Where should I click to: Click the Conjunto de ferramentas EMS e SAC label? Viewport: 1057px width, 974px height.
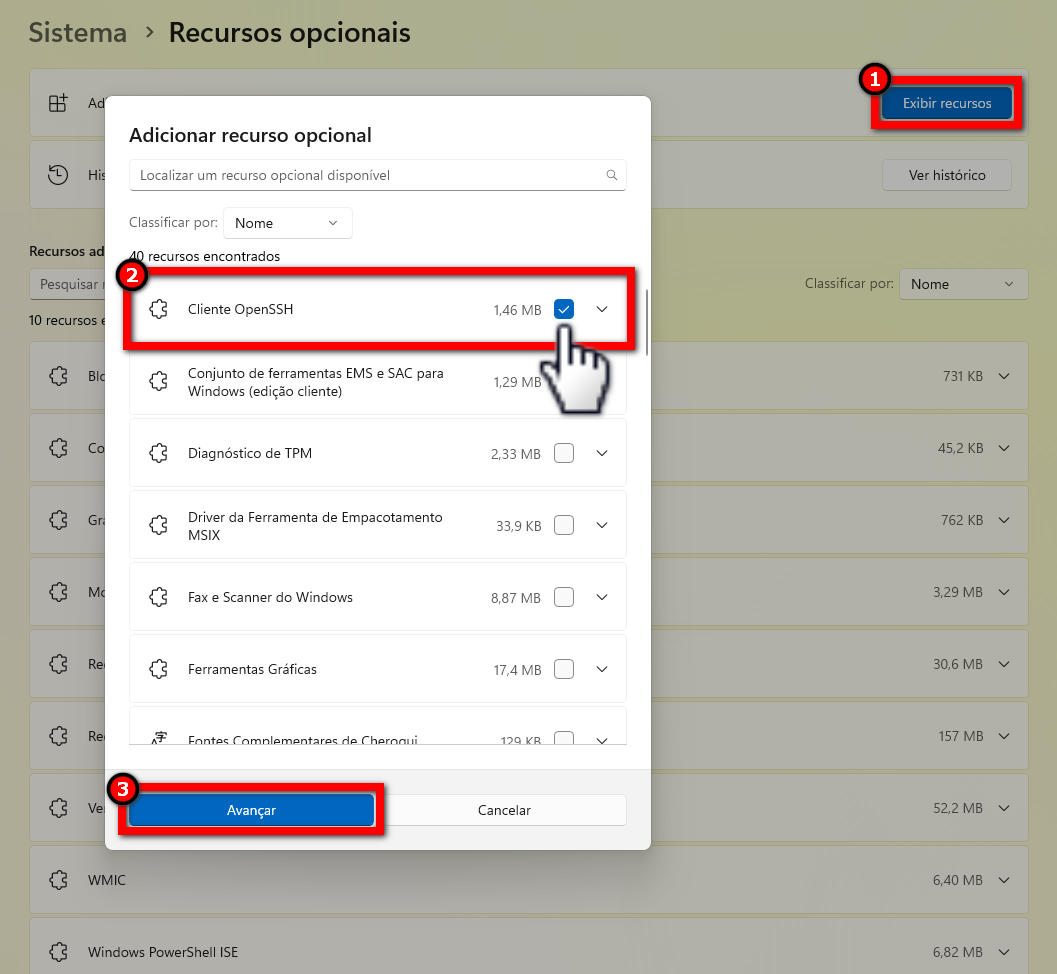pyautogui.click(x=315, y=382)
